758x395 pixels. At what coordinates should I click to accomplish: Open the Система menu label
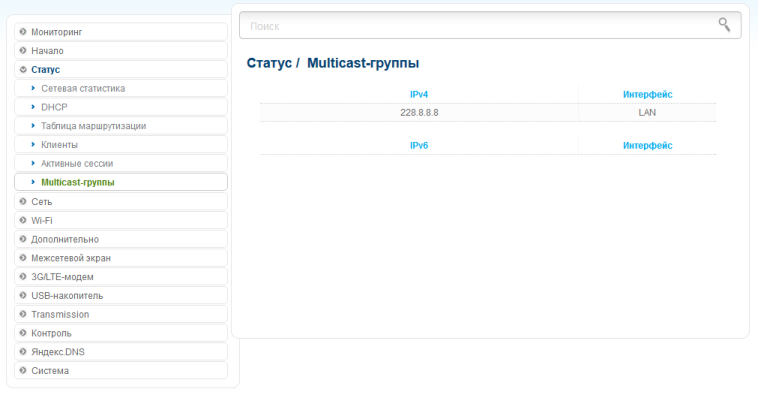tap(50, 371)
